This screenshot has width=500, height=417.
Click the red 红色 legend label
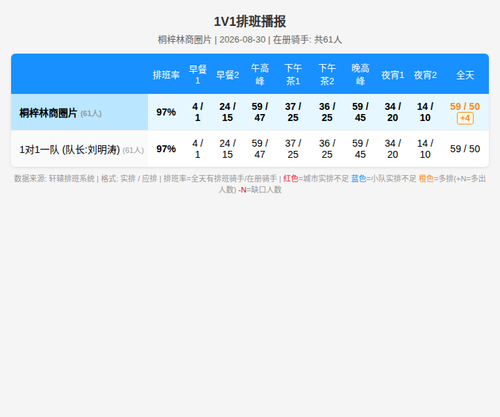coord(291,179)
